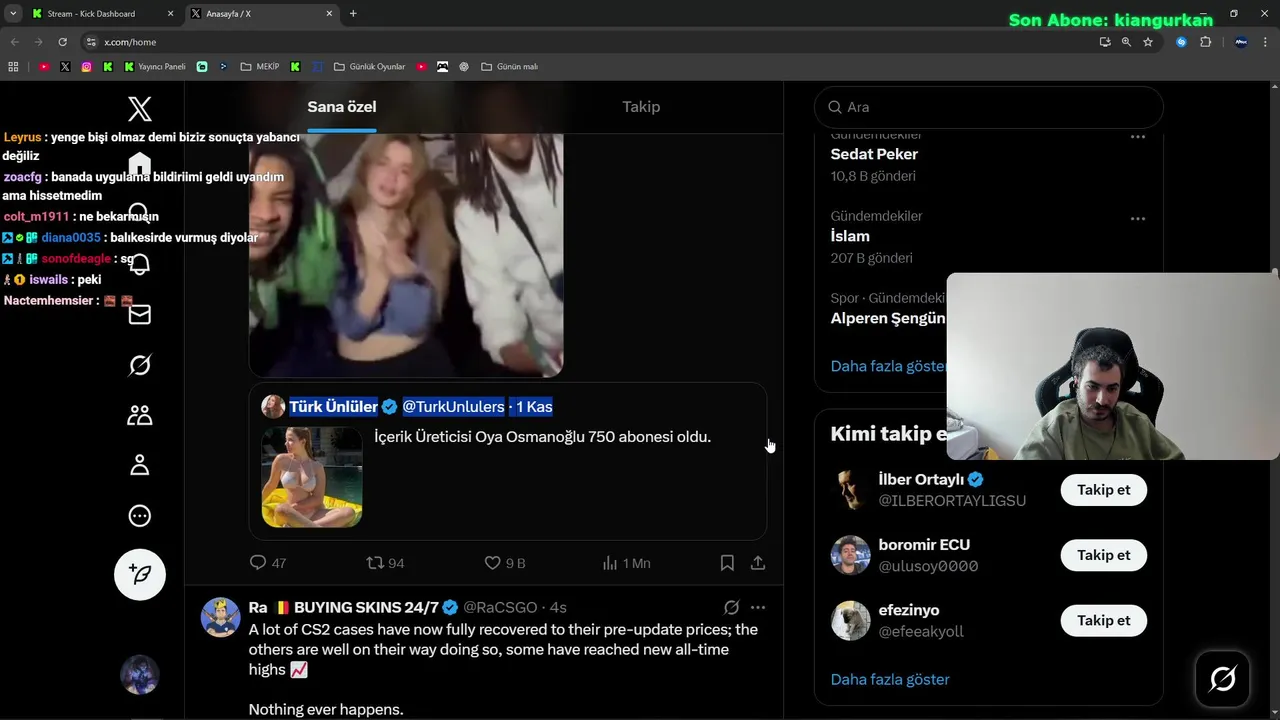
Task: Click Daha fazla göster under trends
Action: pos(888,366)
